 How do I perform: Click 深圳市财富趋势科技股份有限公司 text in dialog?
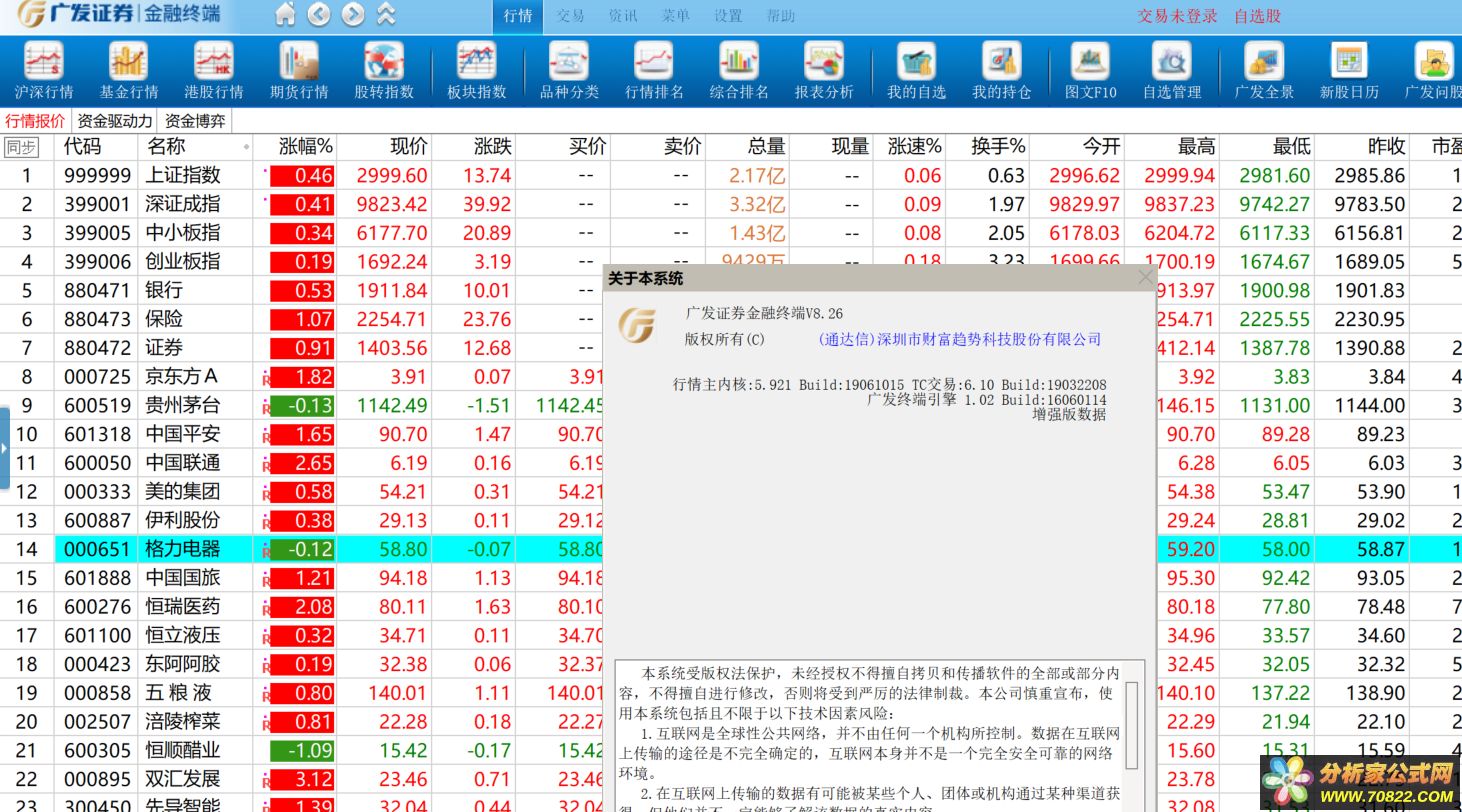tap(988, 339)
